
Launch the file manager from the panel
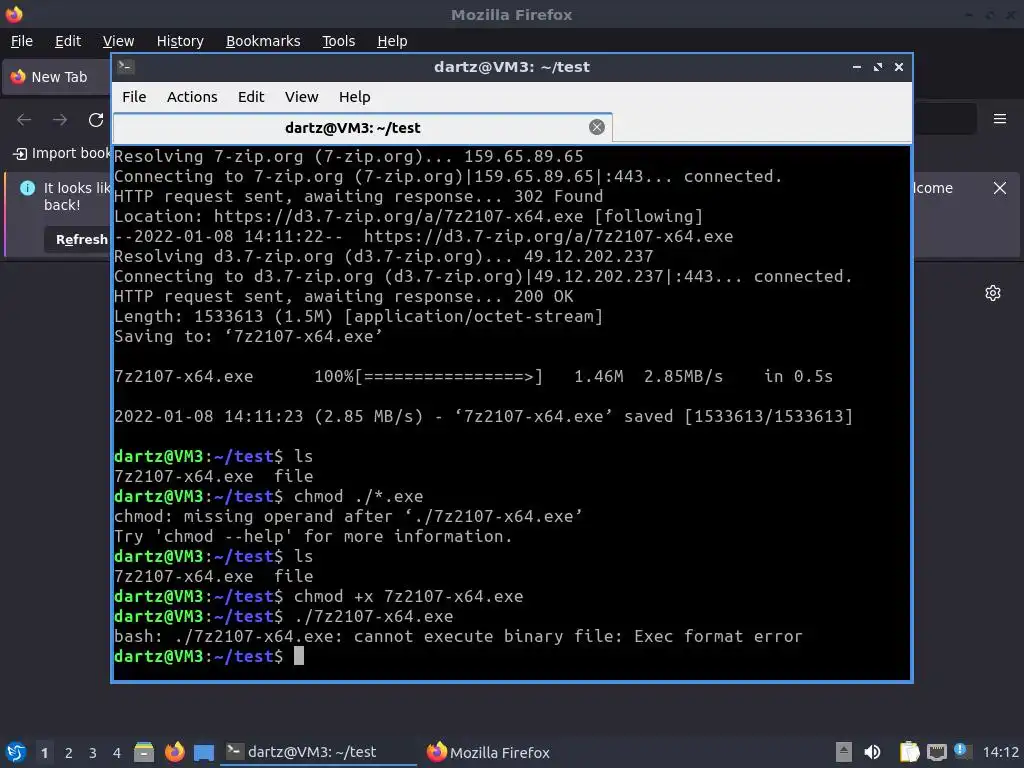point(144,752)
